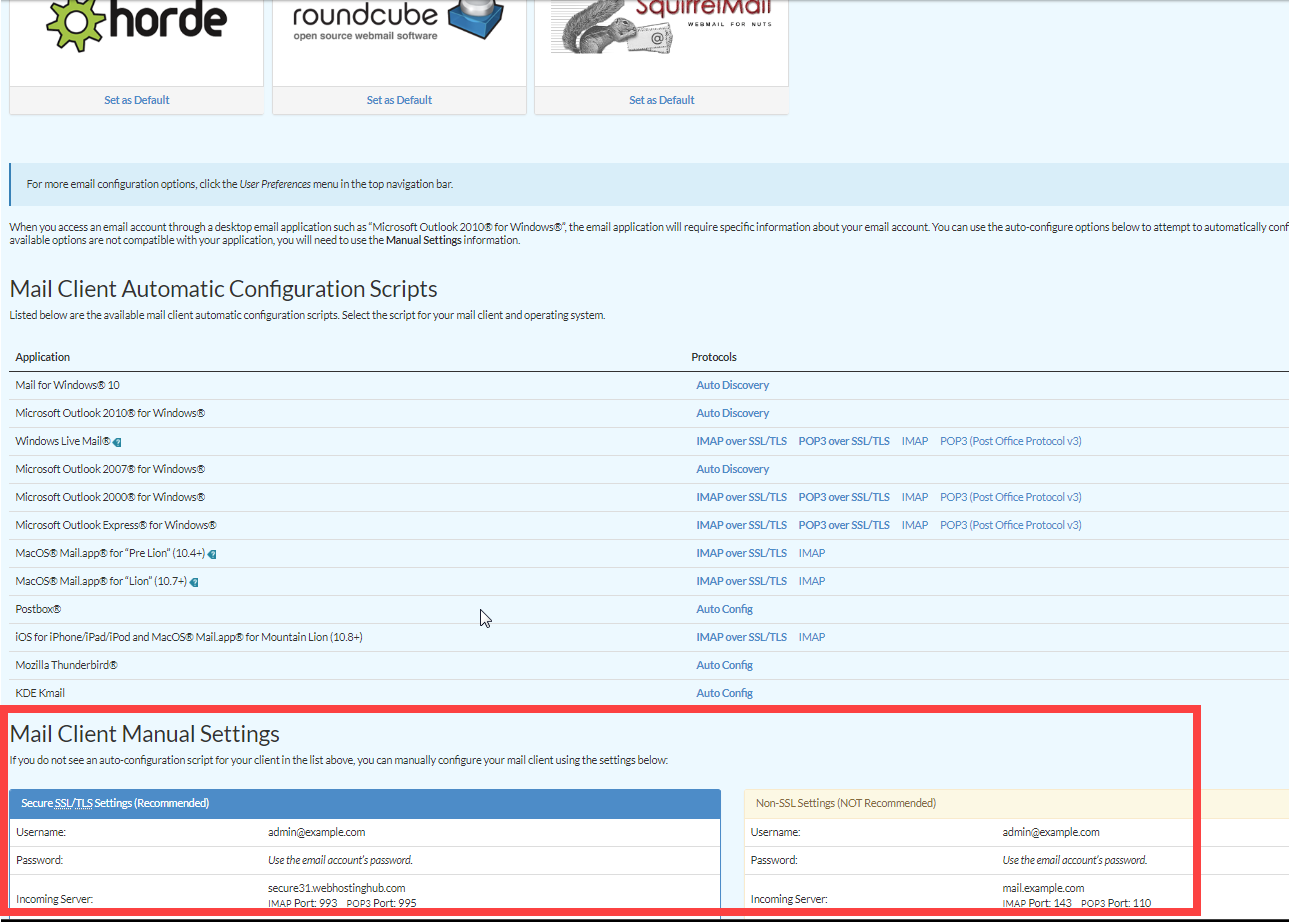Click the info icon beside Windows Live Mail

tap(117, 442)
